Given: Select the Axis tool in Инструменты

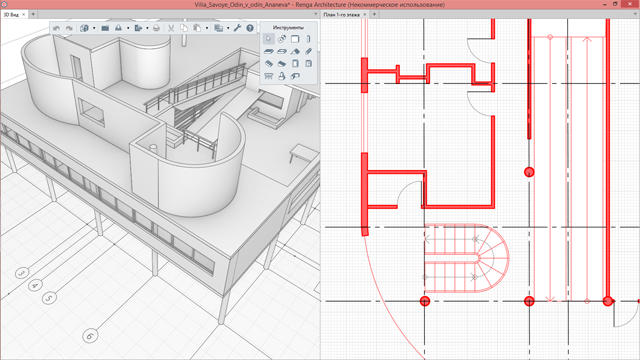Looking at the screenshot, I should 282,39.
